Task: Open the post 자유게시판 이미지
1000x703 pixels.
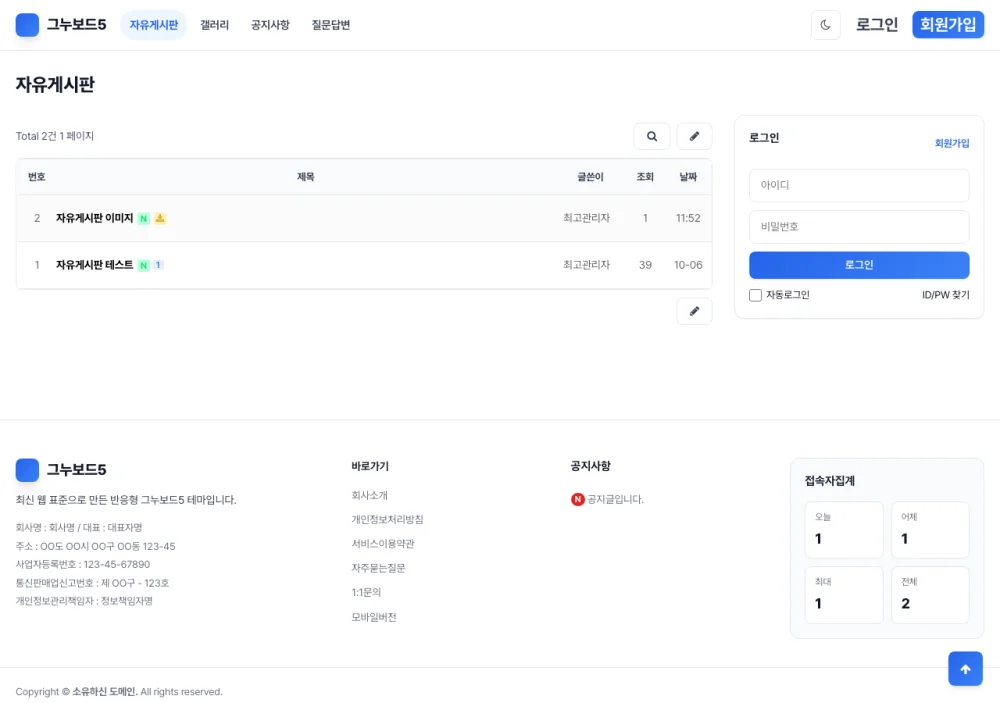Action: 94,218
